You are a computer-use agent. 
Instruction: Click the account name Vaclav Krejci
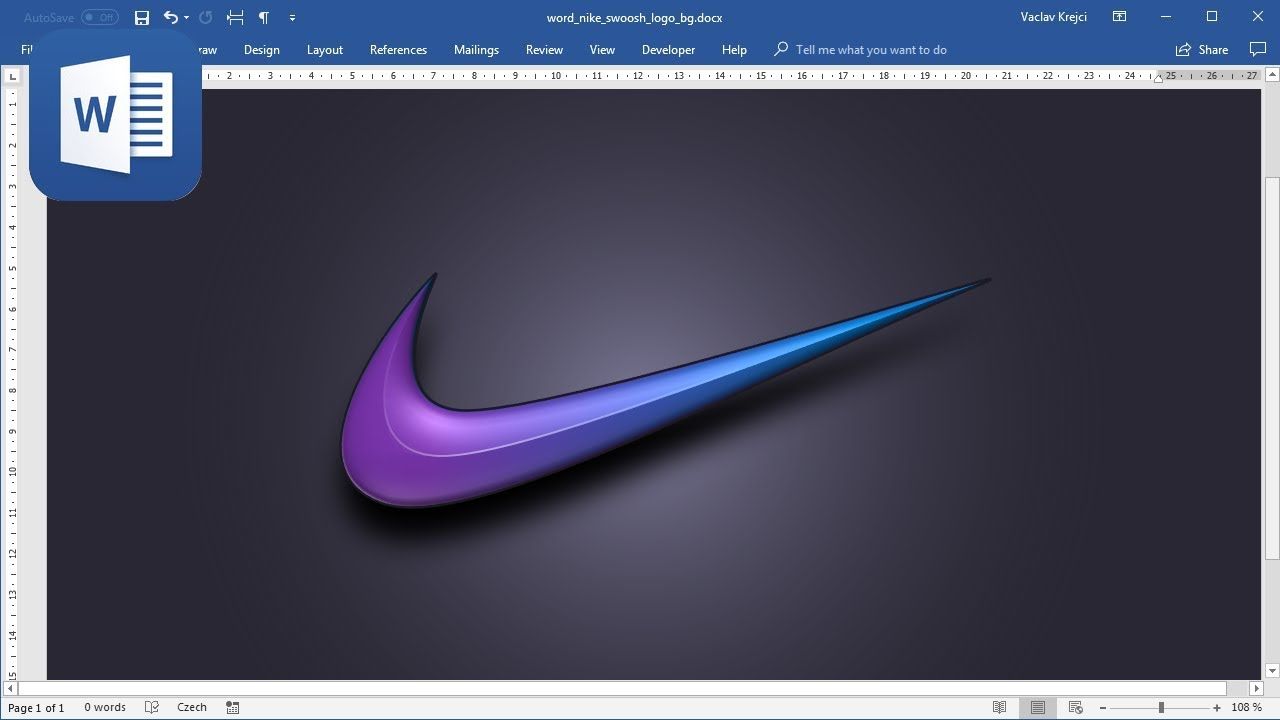1053,17
